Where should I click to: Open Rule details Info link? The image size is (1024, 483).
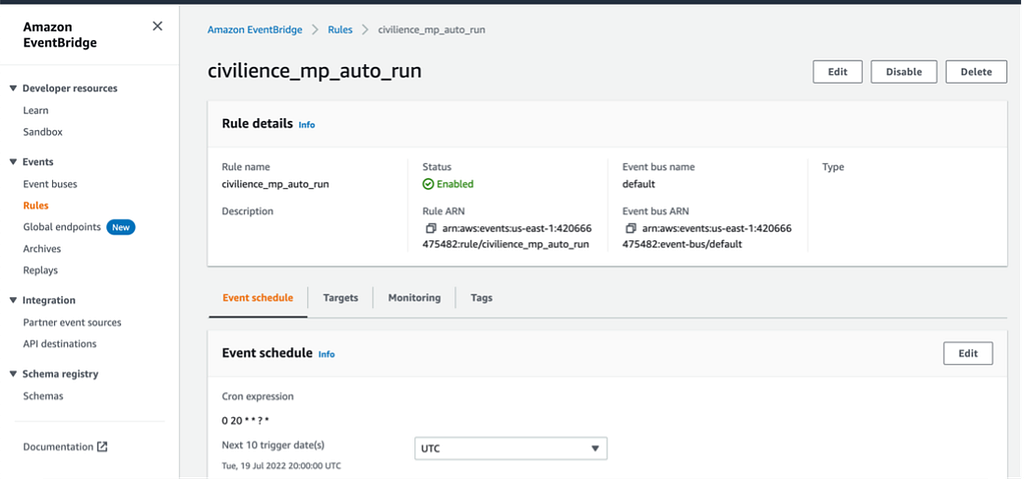[x=306, y=125]
